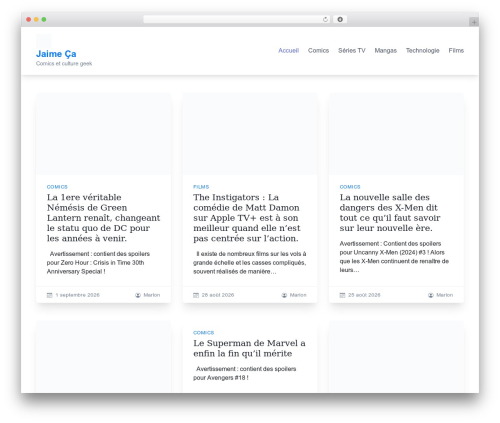Click The Instigators article thumbnail
This screenshot has height=423, width=500.
(x=250, y=134)
